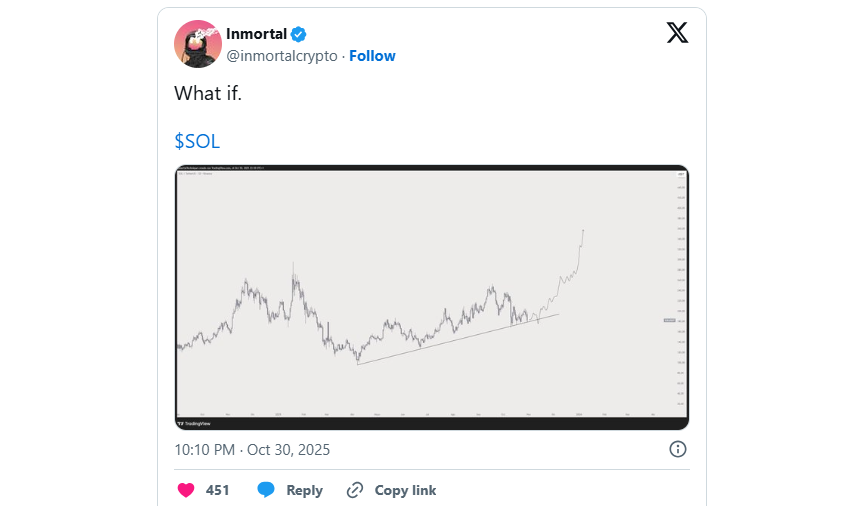This screenshot has height=506, width=850.
Task: Open the X logo link
Action: pyautogui.click(x=677, y=33)
